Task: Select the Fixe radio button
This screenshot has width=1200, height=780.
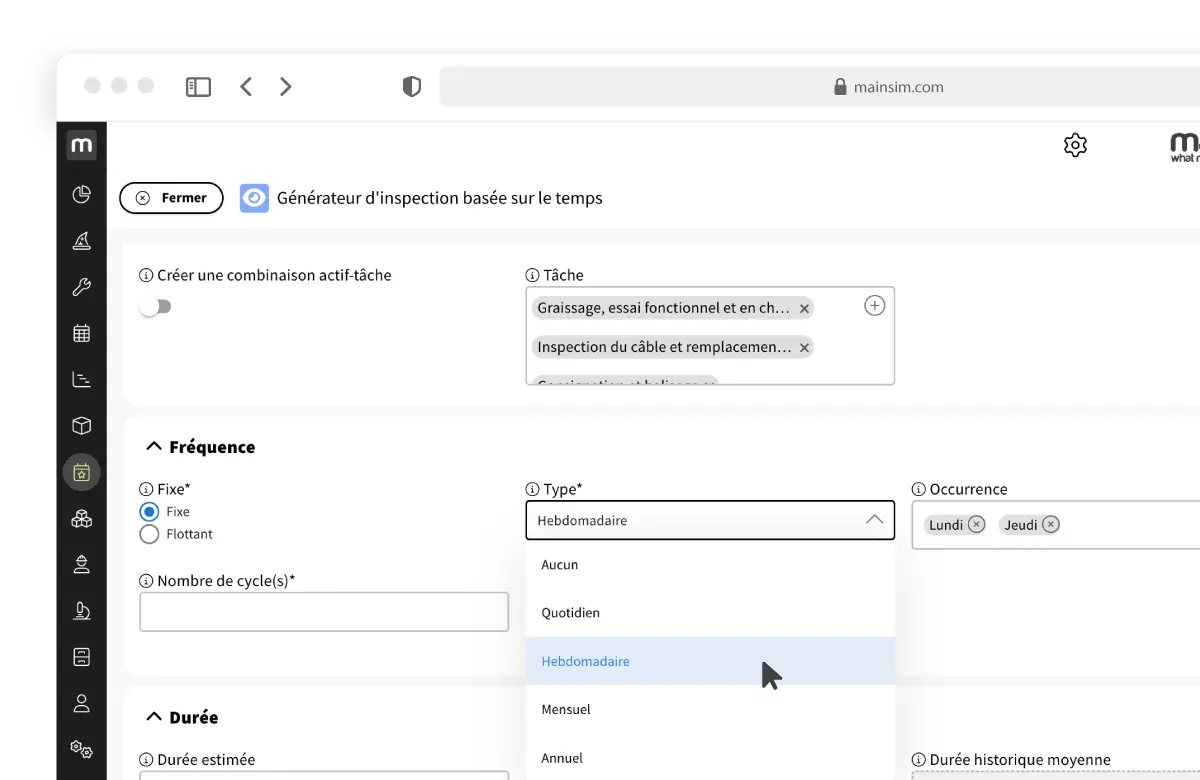Action: point(149,511)
